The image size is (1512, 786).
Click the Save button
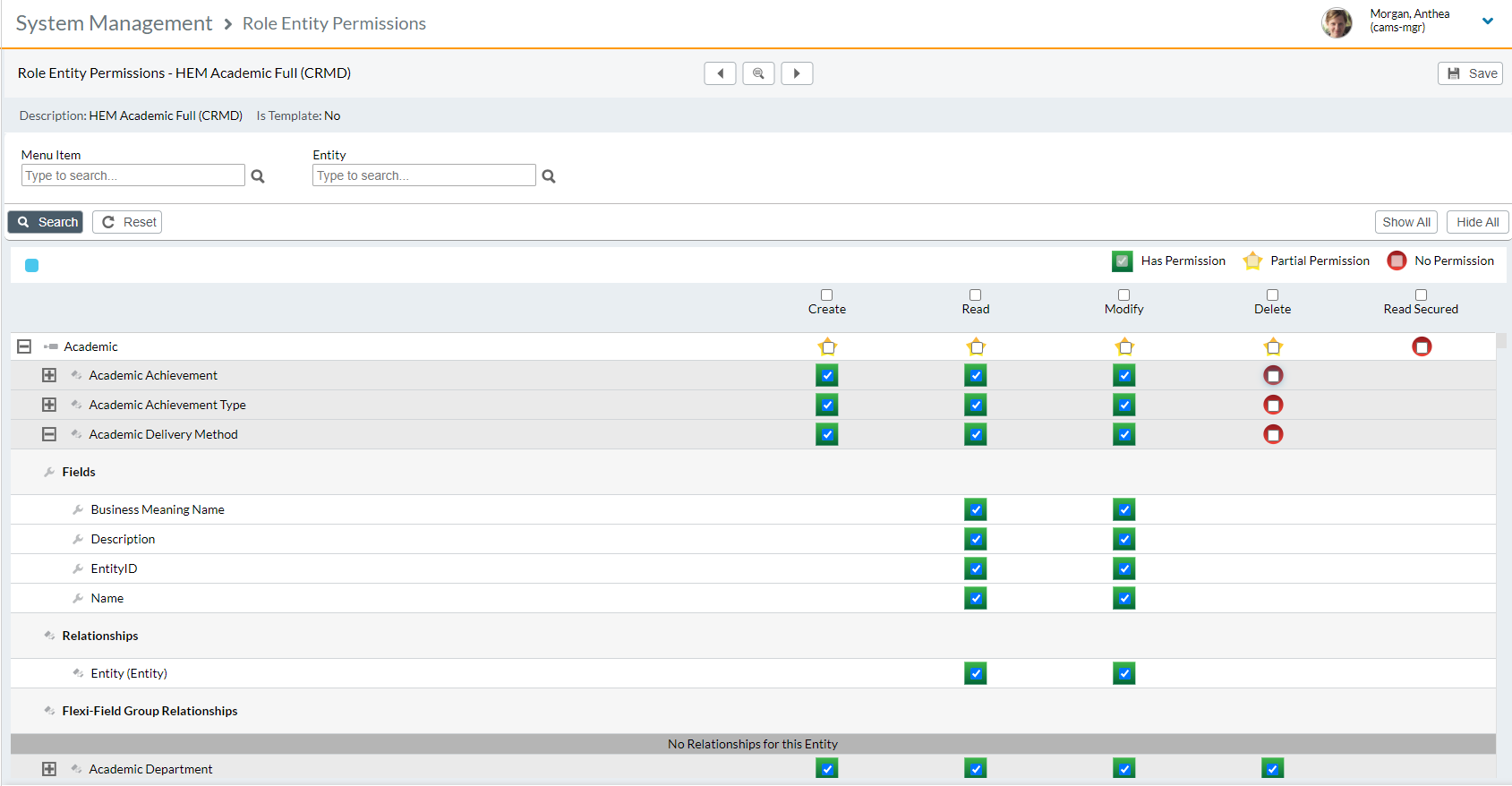point(1470,73)
